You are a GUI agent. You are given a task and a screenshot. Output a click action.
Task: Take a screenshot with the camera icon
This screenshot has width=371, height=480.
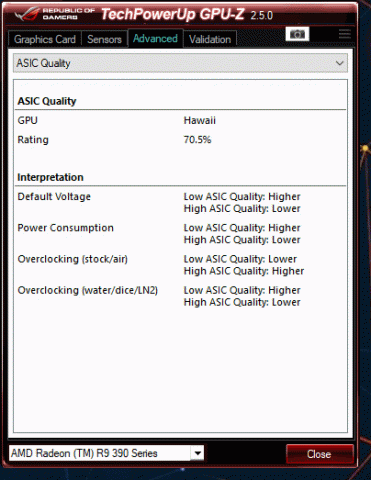coord(297,34)
